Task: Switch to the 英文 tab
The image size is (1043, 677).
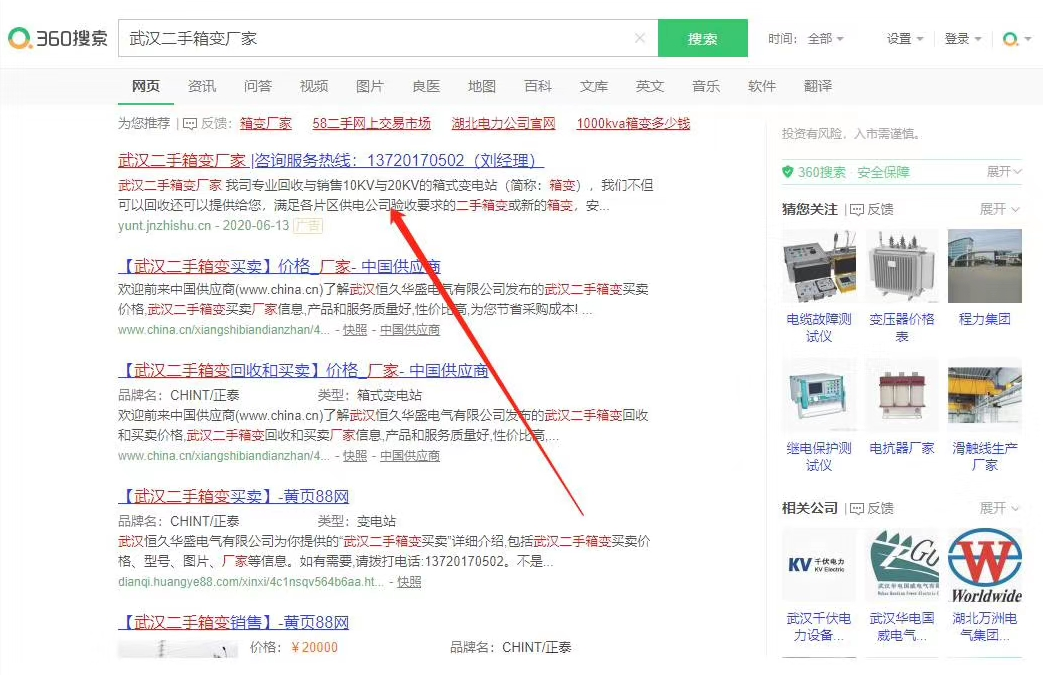Action: [650, 86]
